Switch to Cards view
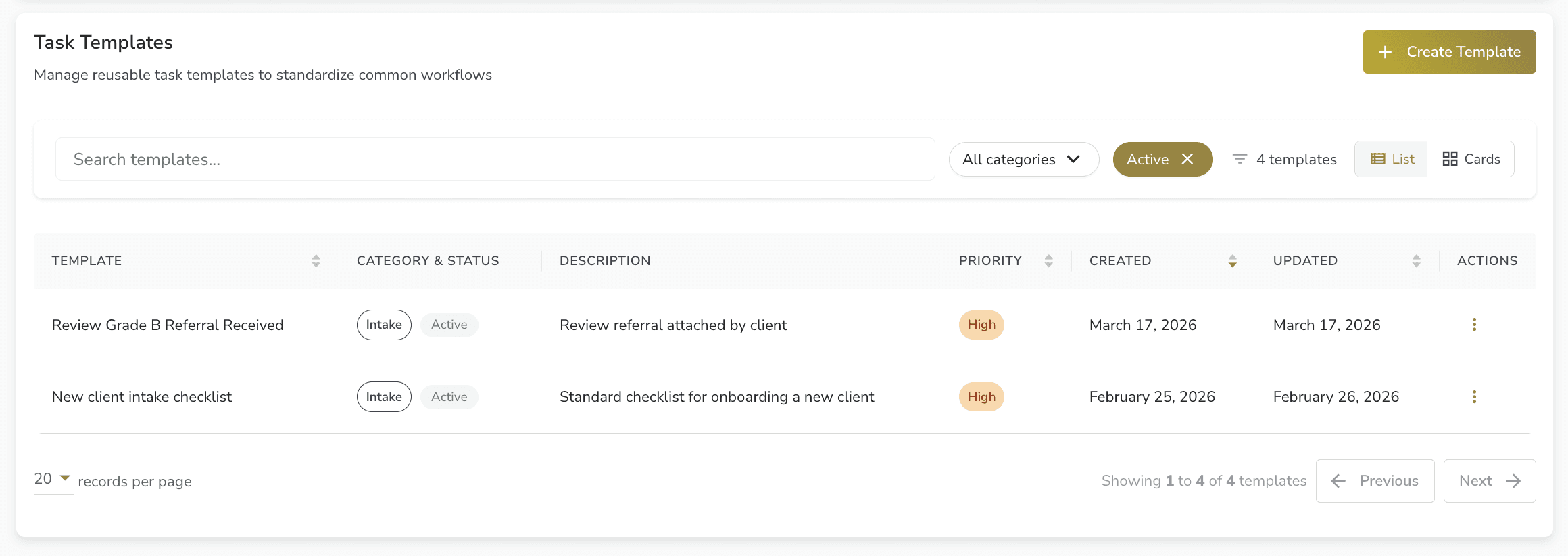Viewport: 1568px width, 556px height. tap(1471, 159)
